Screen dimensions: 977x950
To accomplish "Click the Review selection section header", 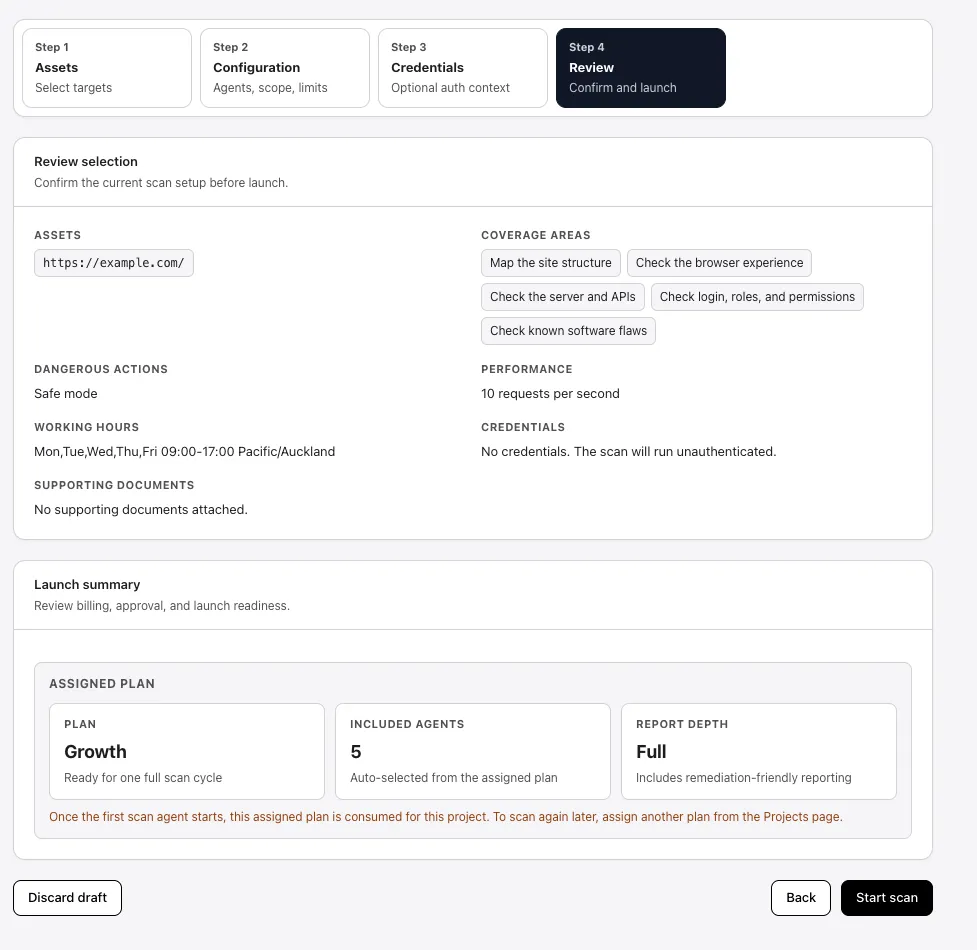I will (x=86, y=161).
